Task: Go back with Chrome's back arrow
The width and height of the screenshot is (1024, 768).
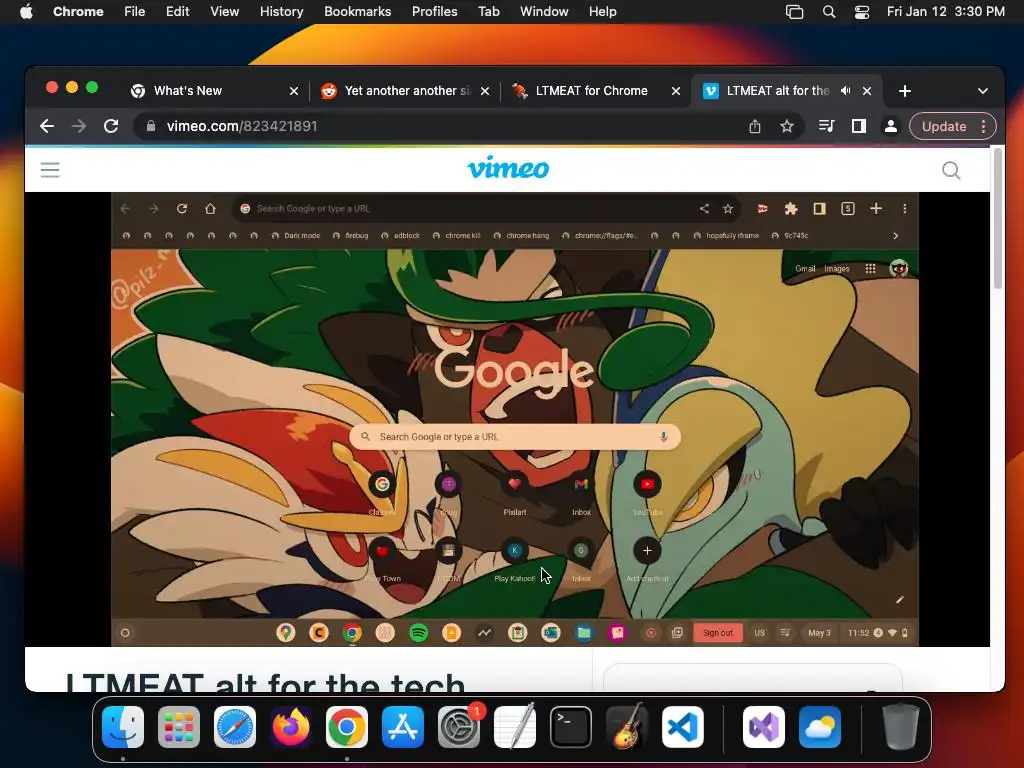Action: [47, 126]
